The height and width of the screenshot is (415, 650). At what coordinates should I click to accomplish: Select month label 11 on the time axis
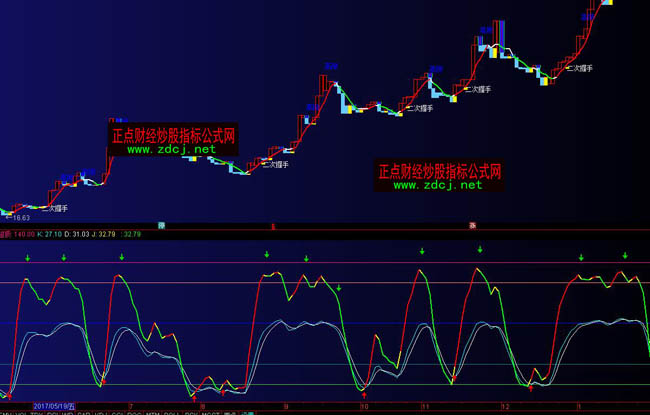[x=424, y=408]
